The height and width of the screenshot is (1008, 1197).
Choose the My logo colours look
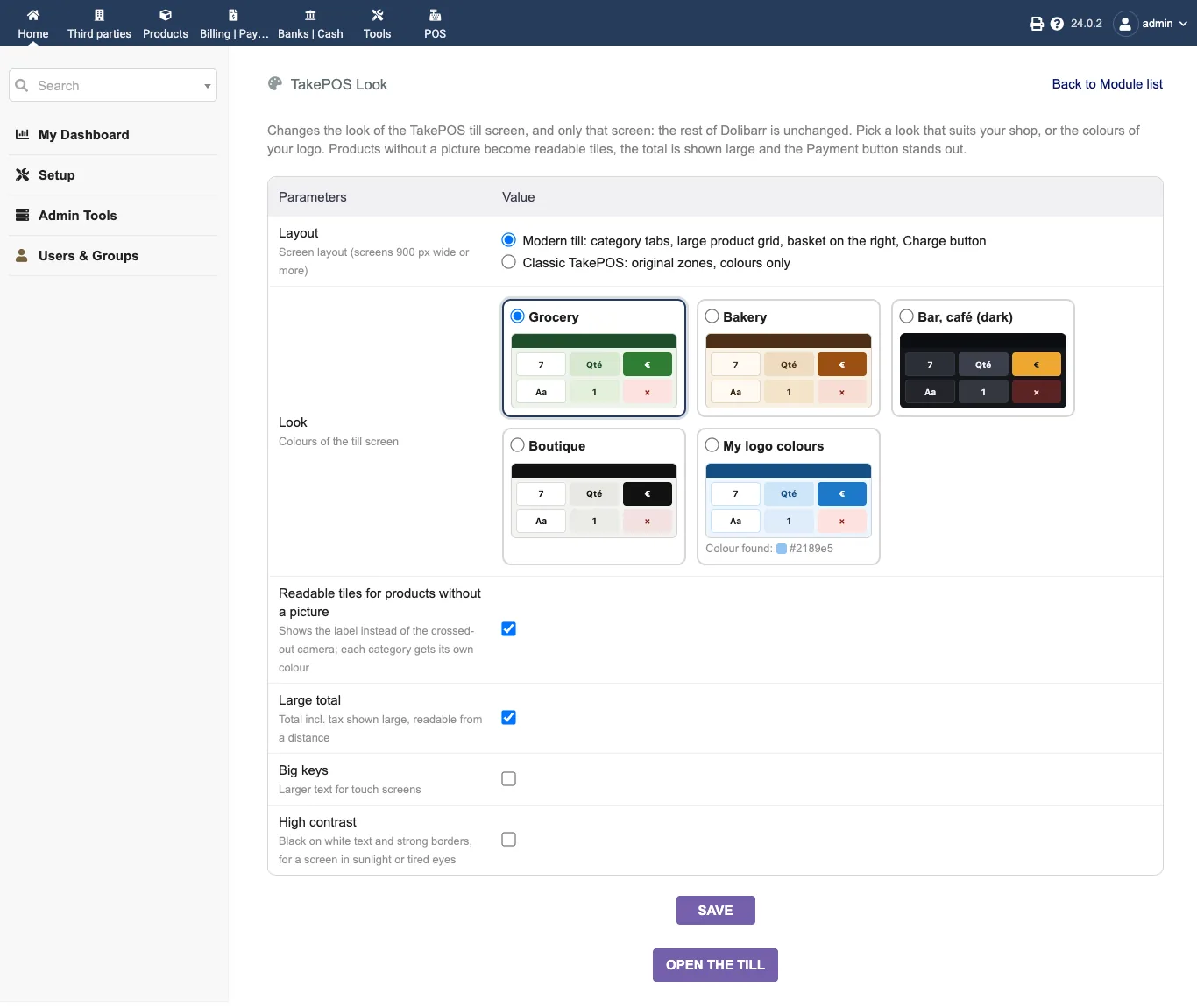click(712, 445)
